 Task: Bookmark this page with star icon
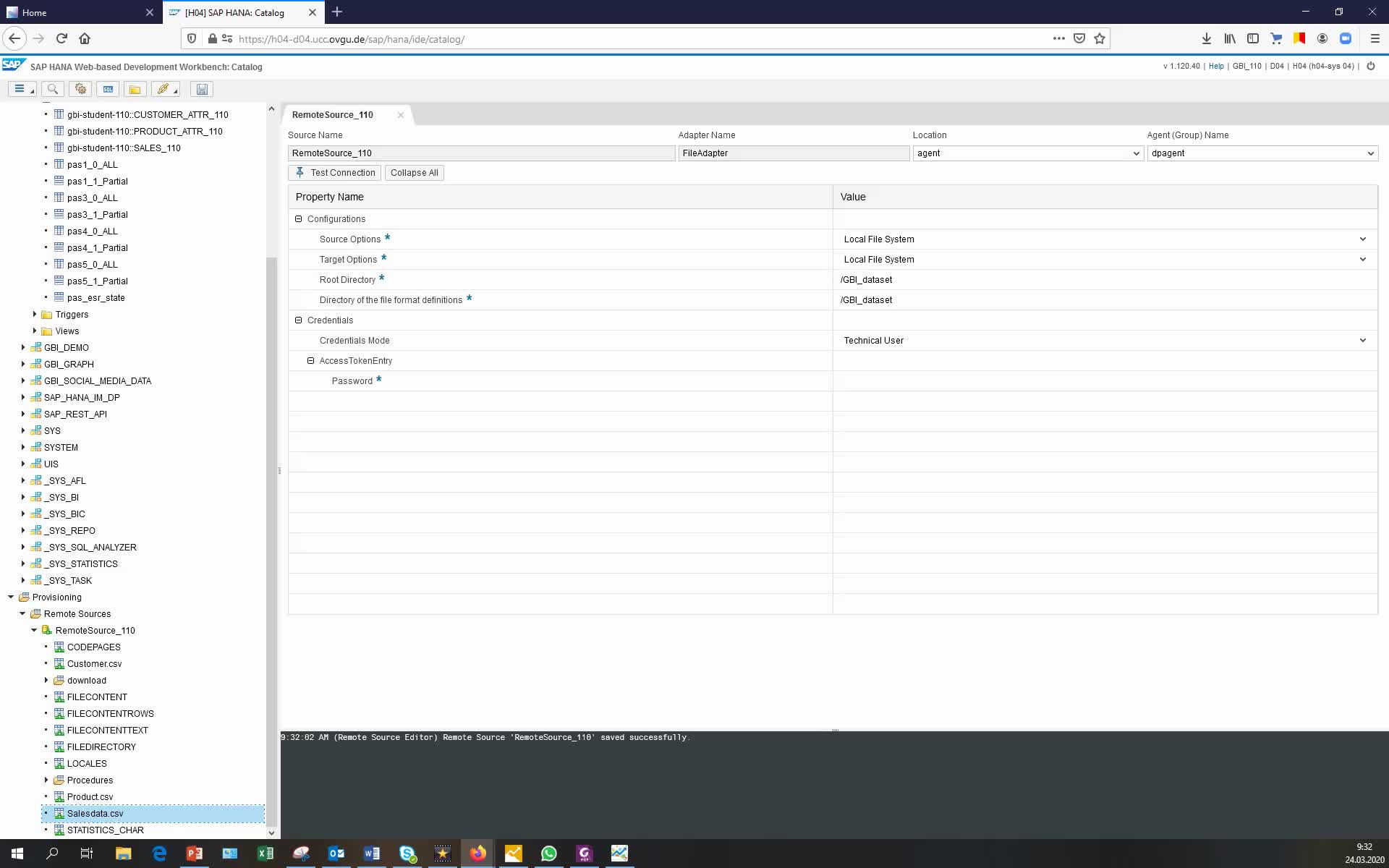coord(1100,38)
